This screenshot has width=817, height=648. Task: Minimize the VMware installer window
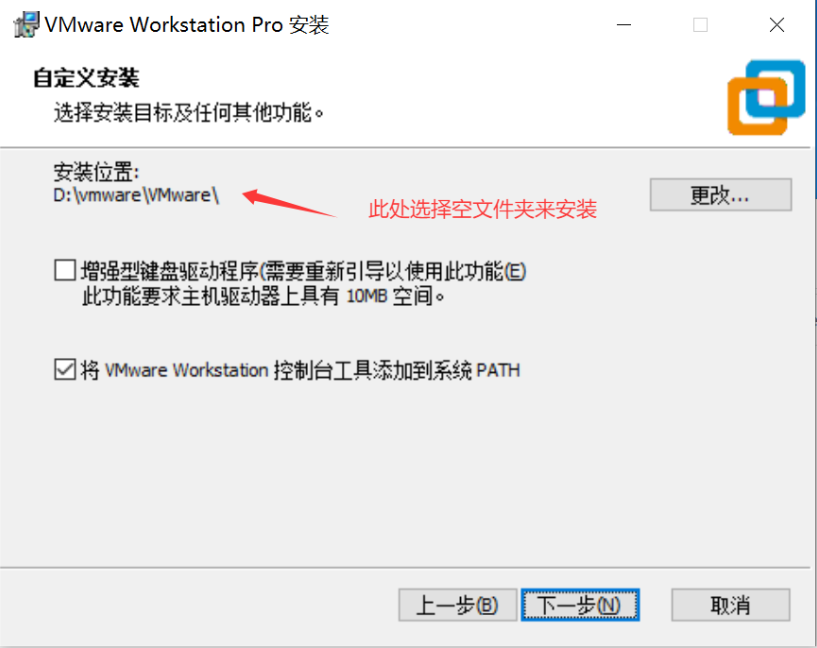624,24
